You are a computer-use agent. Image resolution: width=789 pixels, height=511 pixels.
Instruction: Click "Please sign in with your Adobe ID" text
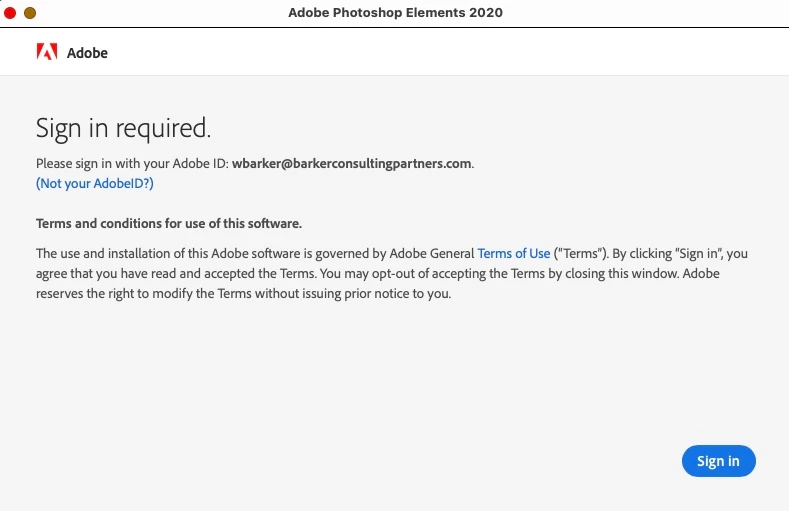[x=130, y=164]
